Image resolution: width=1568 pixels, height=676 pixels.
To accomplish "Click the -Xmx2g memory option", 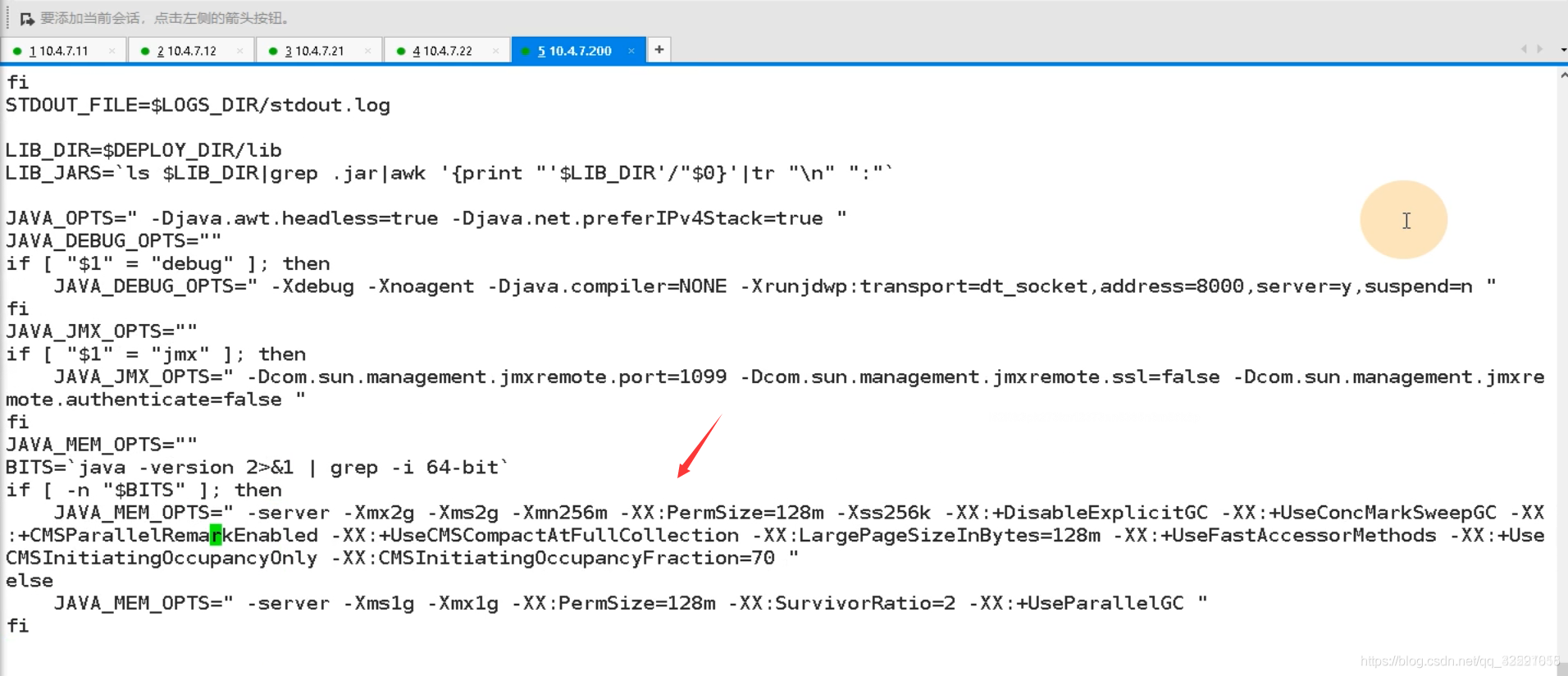I will [379, 513].
